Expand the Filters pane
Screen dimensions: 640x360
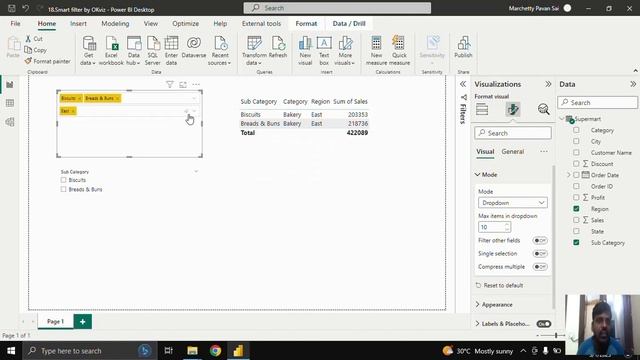463,84
